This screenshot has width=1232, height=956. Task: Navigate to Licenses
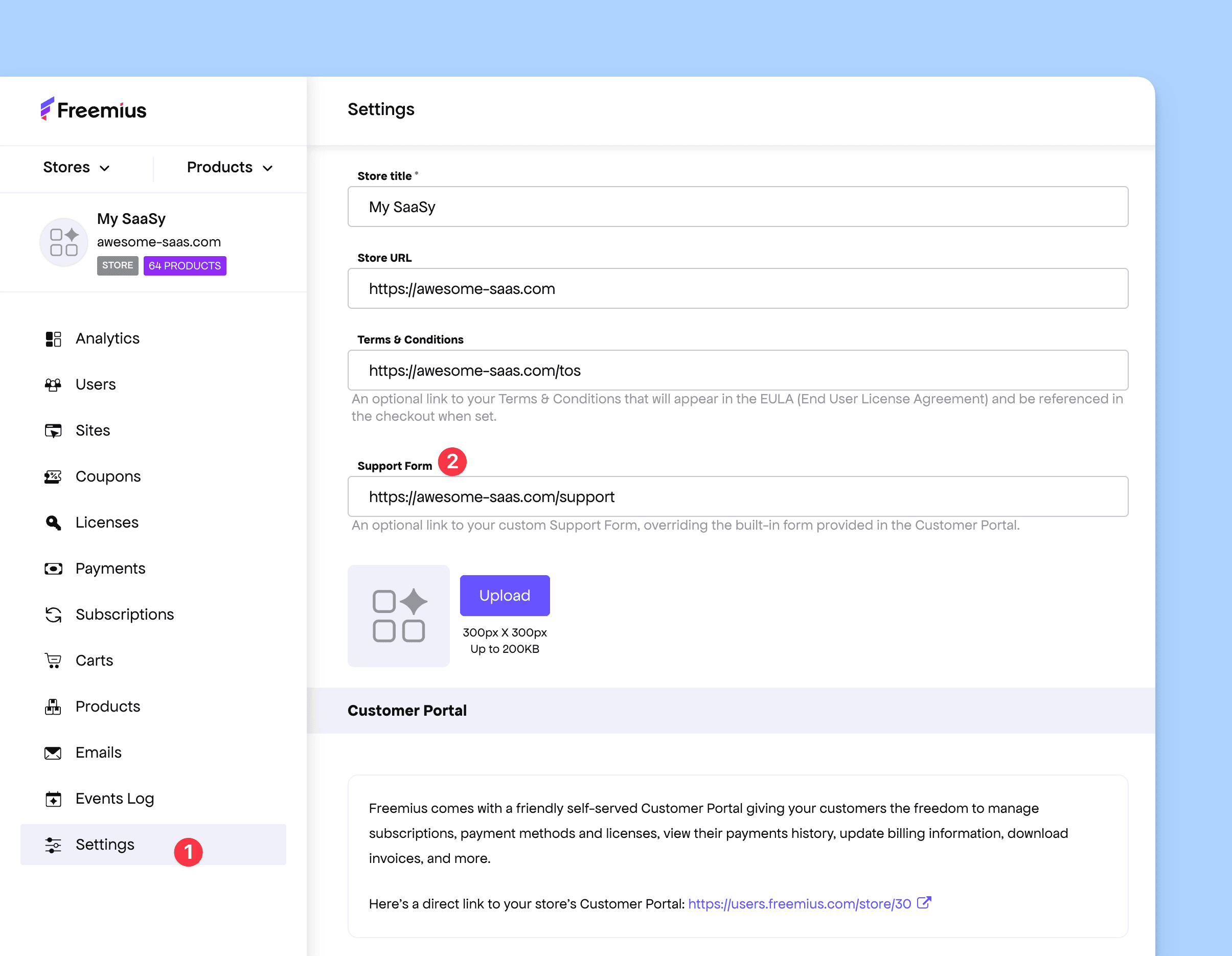tap(153, 523)
